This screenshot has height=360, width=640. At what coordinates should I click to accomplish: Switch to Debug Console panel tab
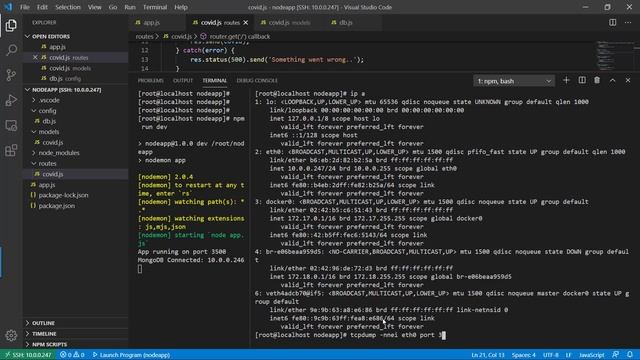[x=257, y=80]
